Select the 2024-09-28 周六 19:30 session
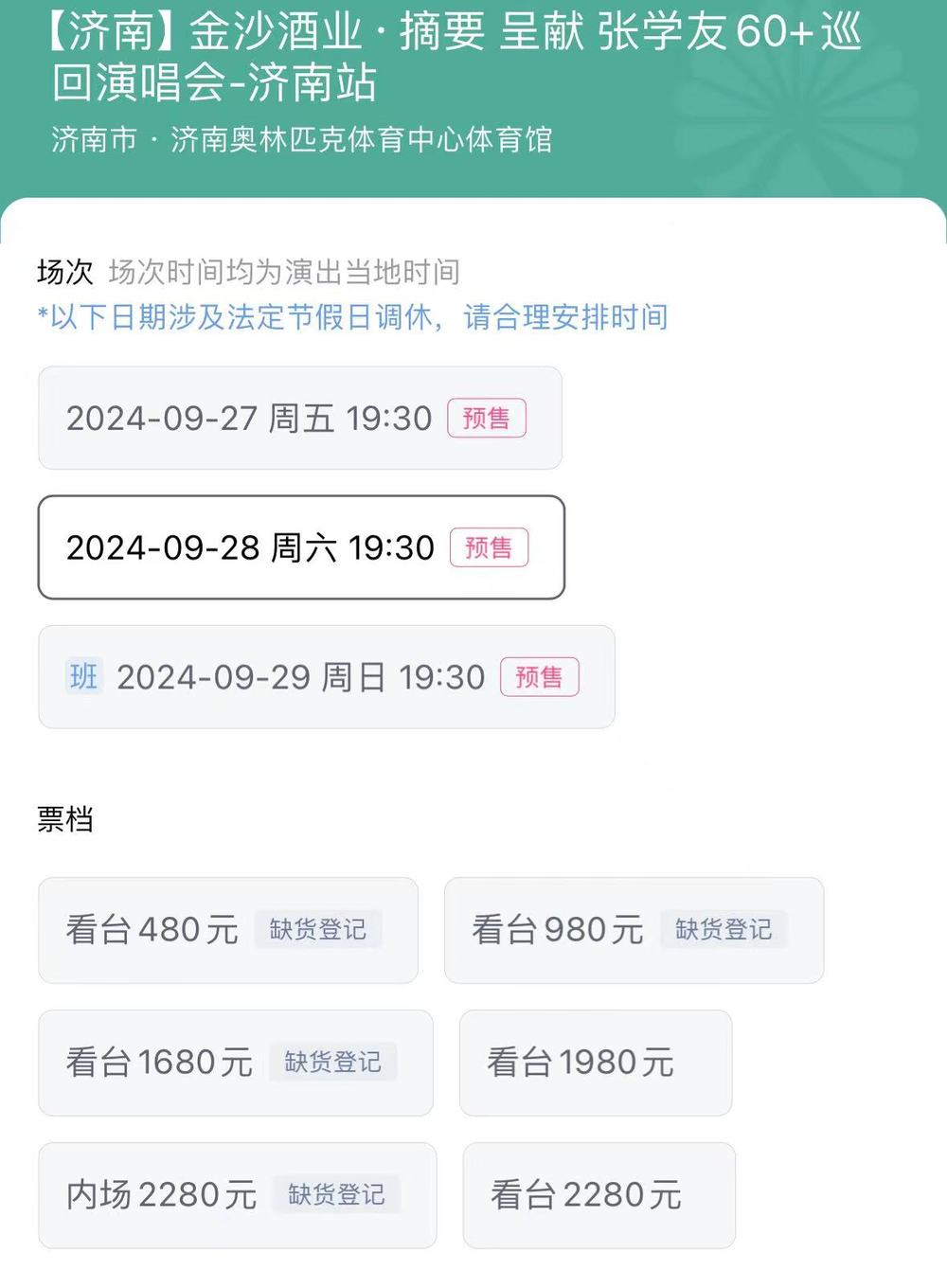Screen dimensions: 947x1288 point(301,547)
